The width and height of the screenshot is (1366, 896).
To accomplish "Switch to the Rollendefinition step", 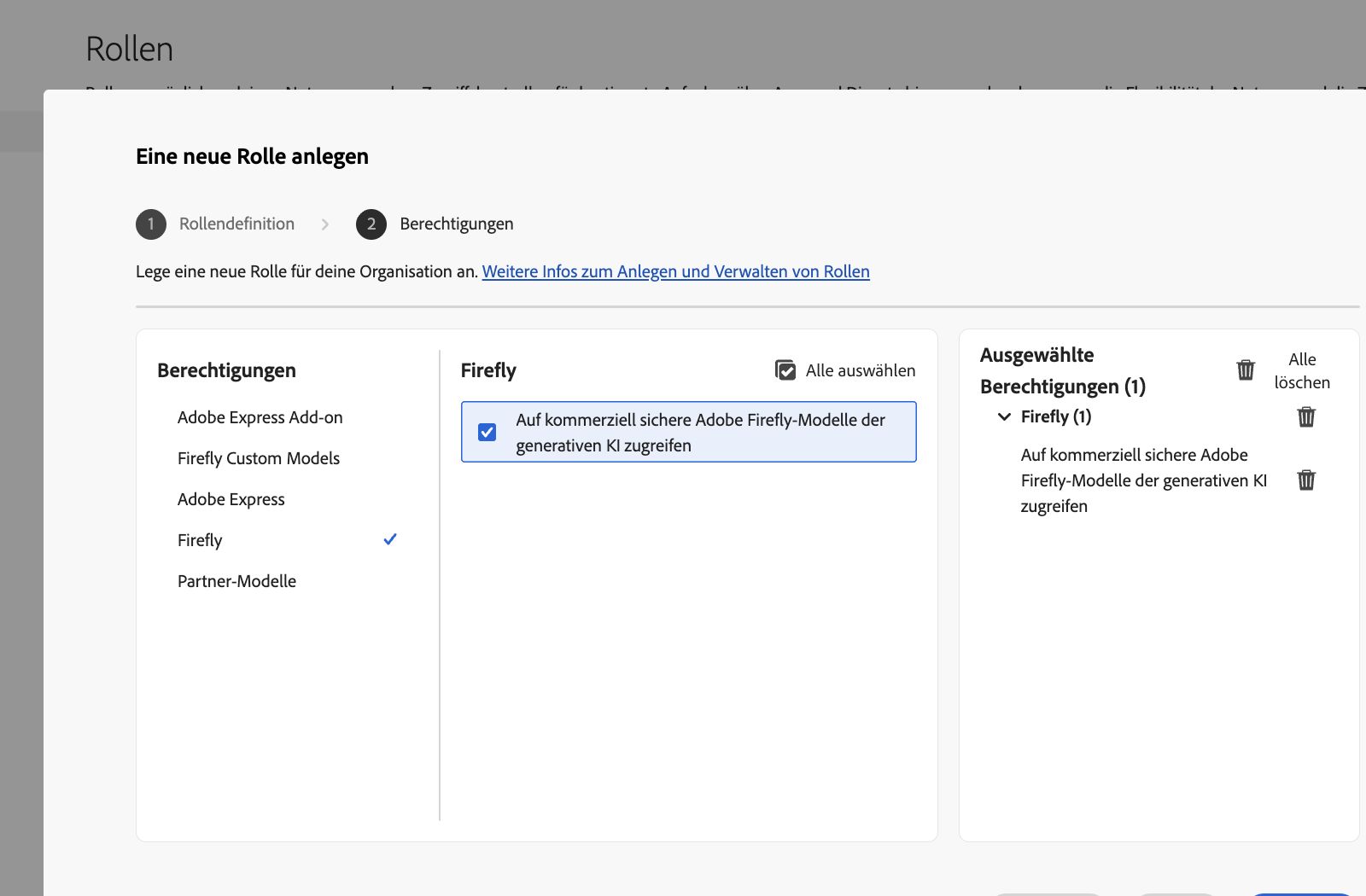I will [236, 224].
